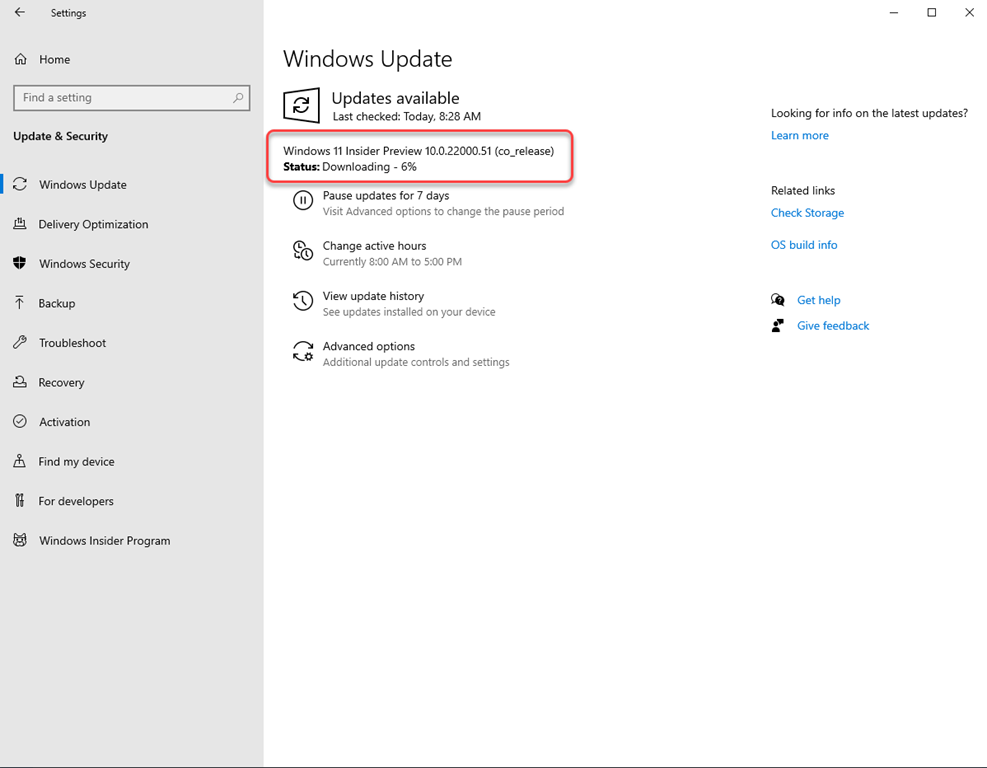
Task: Open the Windows Update sidebar section
Action: coord(82,185)
